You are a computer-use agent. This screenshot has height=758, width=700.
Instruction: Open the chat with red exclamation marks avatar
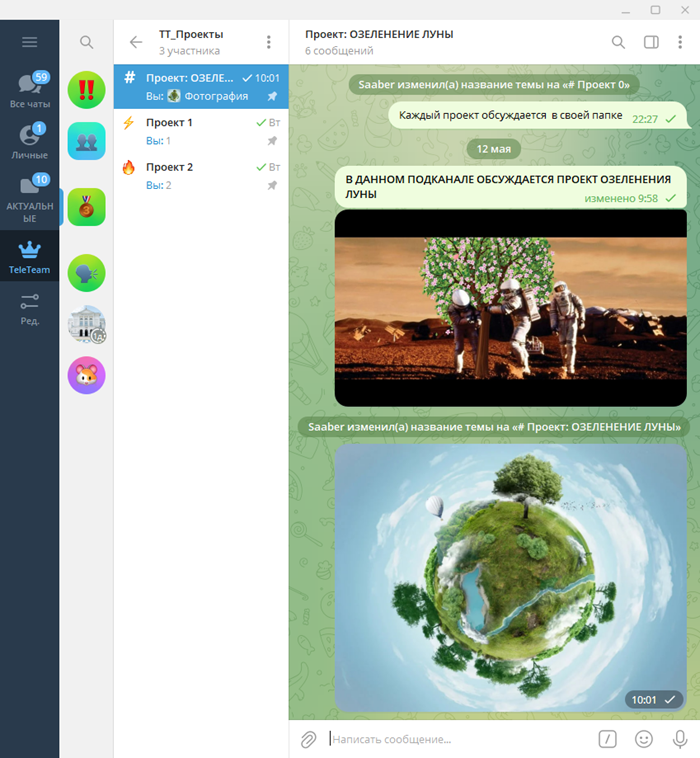pos(87,89)
